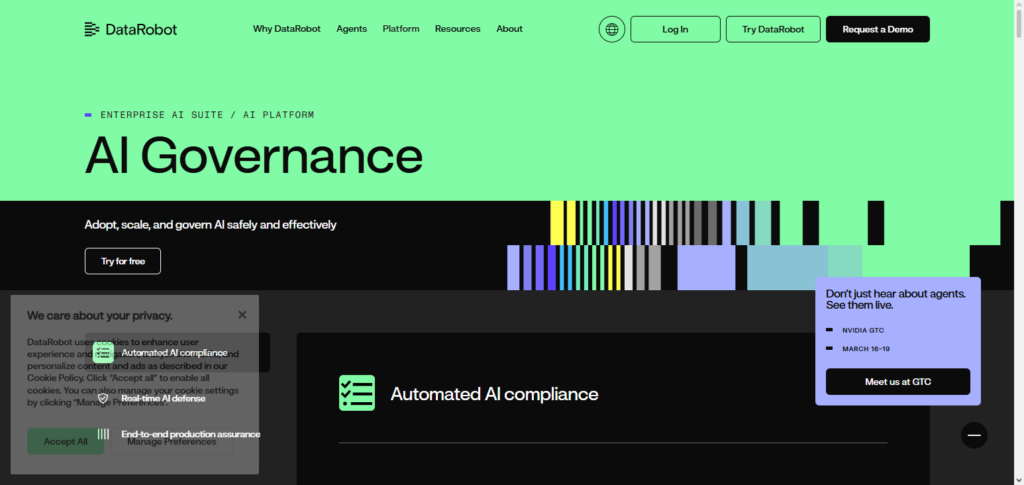Click the AI Governance heading
The width and height of the screenshot is (1024, 485).
[254, 155]
